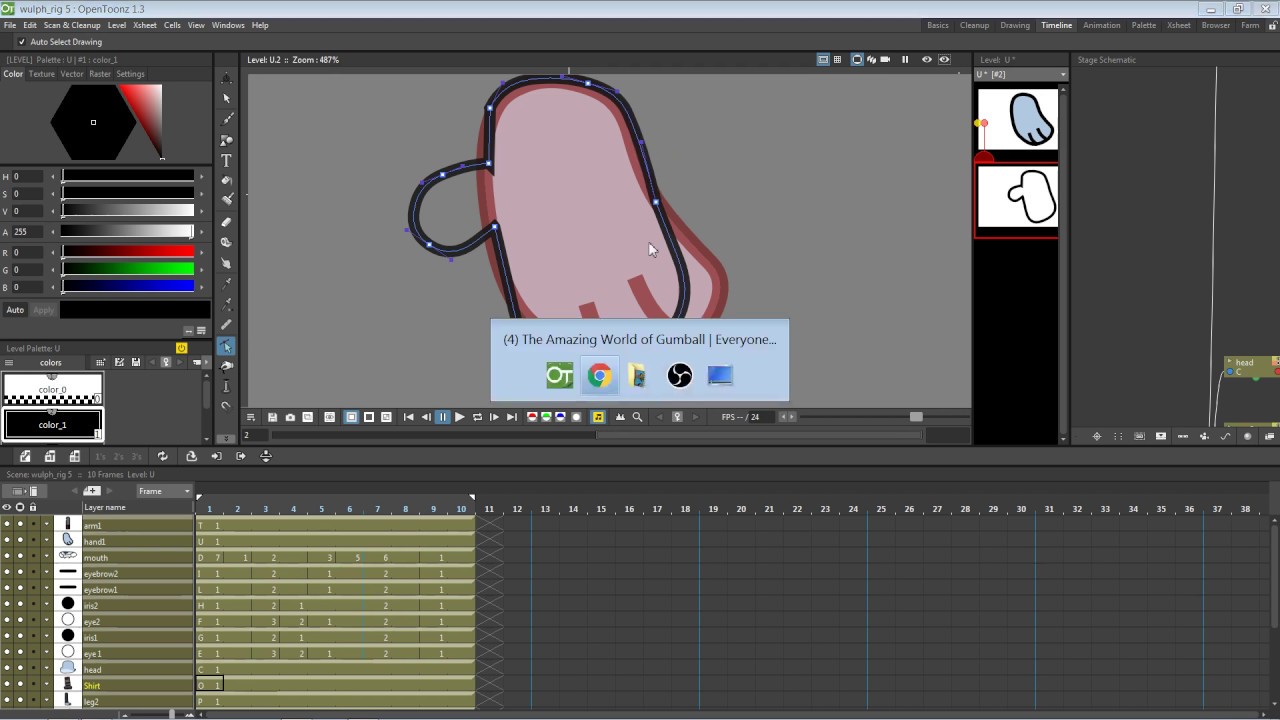Open the File menu
Viewport: 1280px width, 720px height.
coord(9,25)
